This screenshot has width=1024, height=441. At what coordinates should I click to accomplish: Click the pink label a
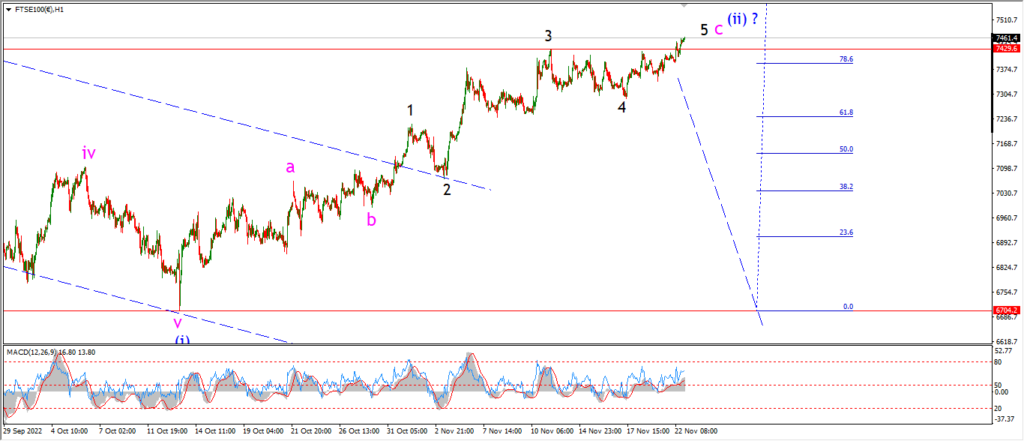click(290, 168)
